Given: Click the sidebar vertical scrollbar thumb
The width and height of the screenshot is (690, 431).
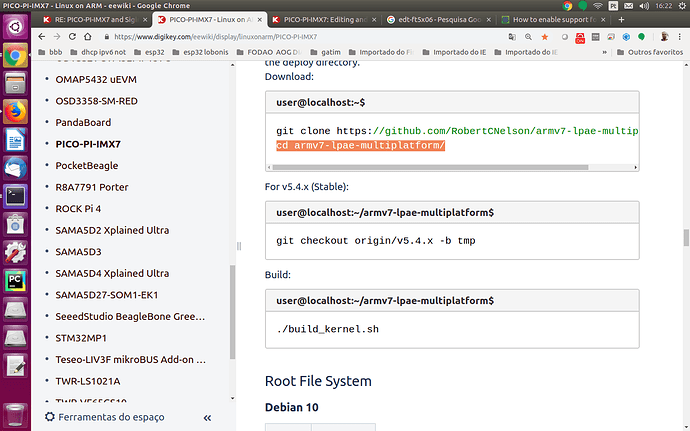Looking at the screenshot, I should click(232, 312).
